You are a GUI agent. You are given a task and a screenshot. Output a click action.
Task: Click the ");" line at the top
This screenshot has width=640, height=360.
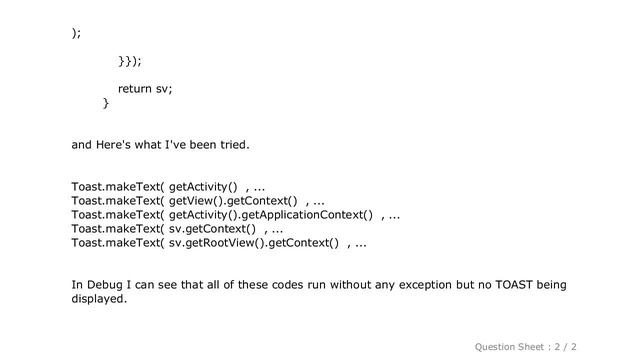click(x=76, y=33)
